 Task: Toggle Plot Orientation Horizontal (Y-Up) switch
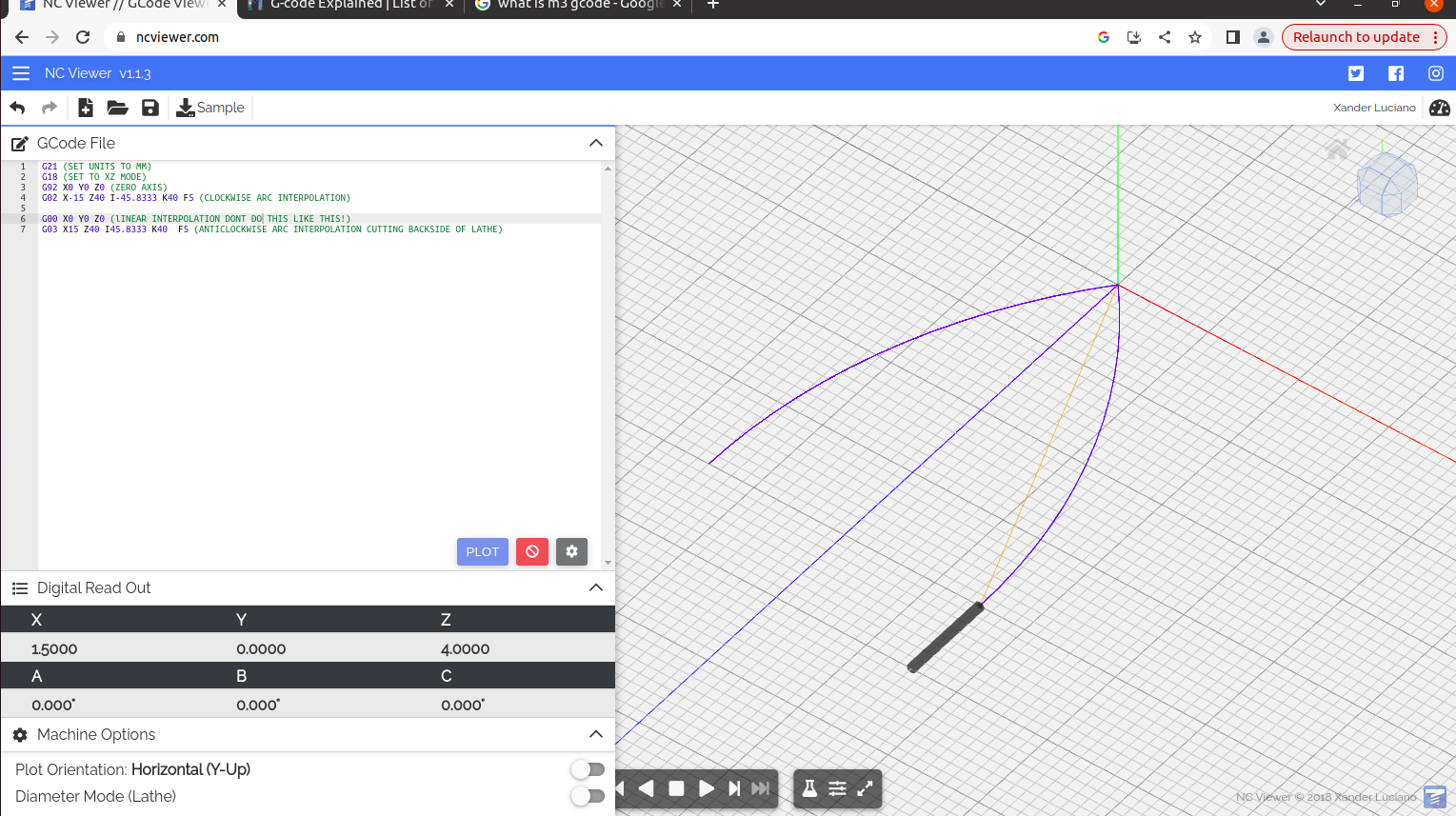[x=588, y=769]
